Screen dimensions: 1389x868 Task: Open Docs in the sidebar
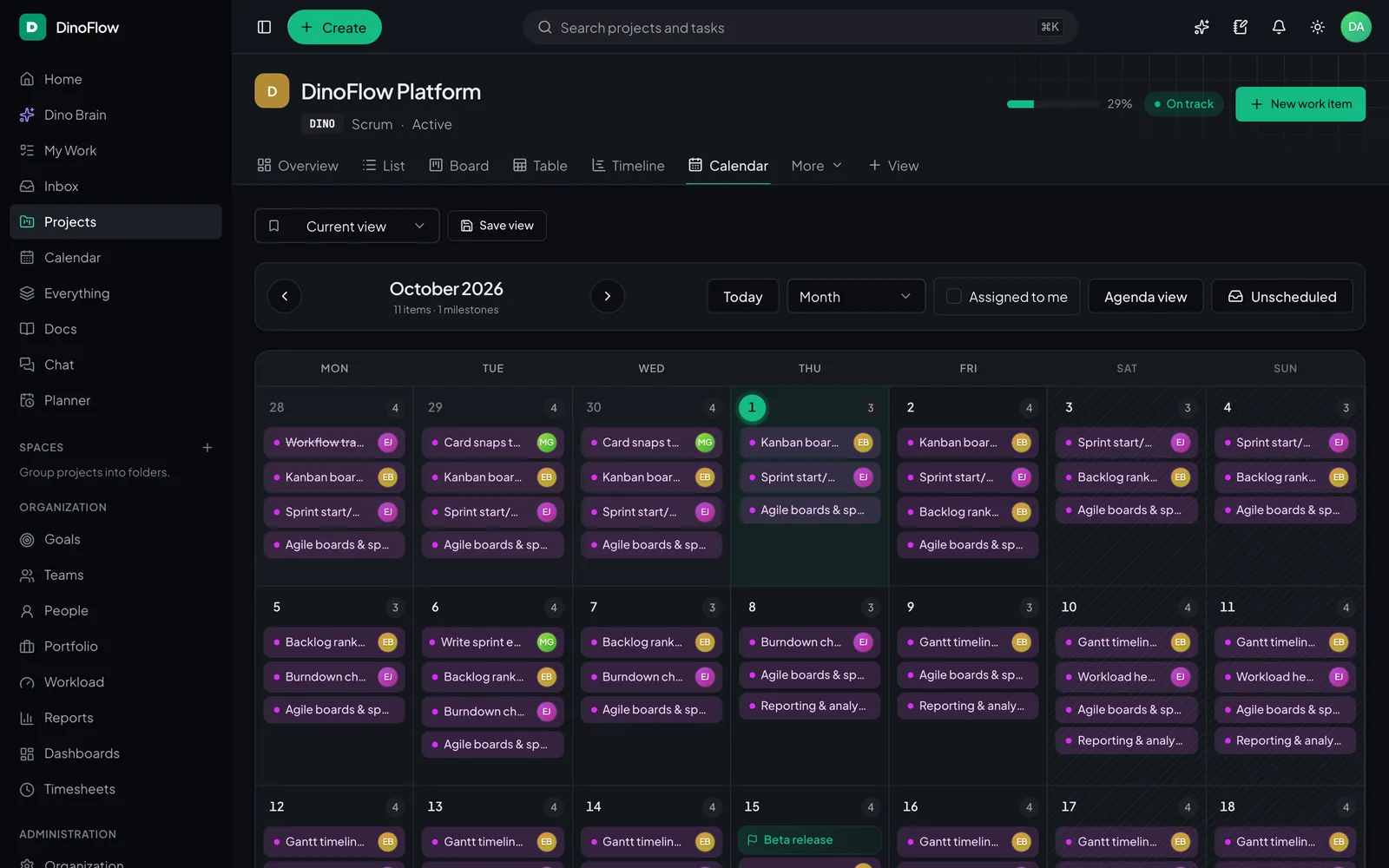tap(115, 328)
